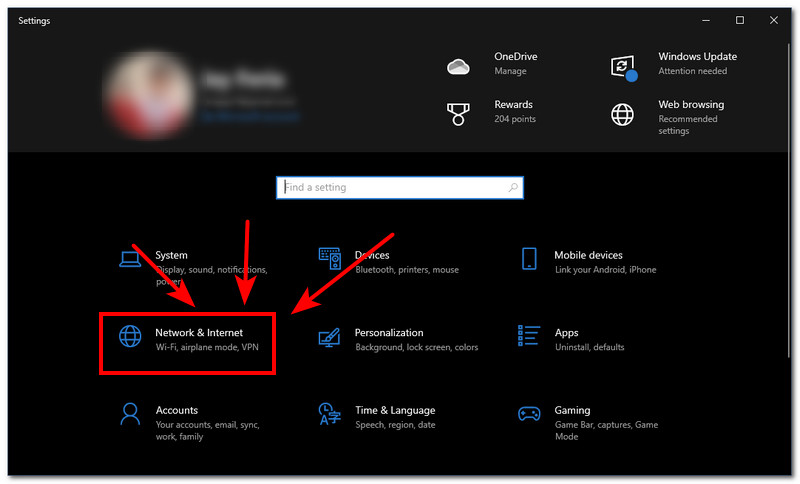Click the Manage text under OneDrive

pos(510,72)
